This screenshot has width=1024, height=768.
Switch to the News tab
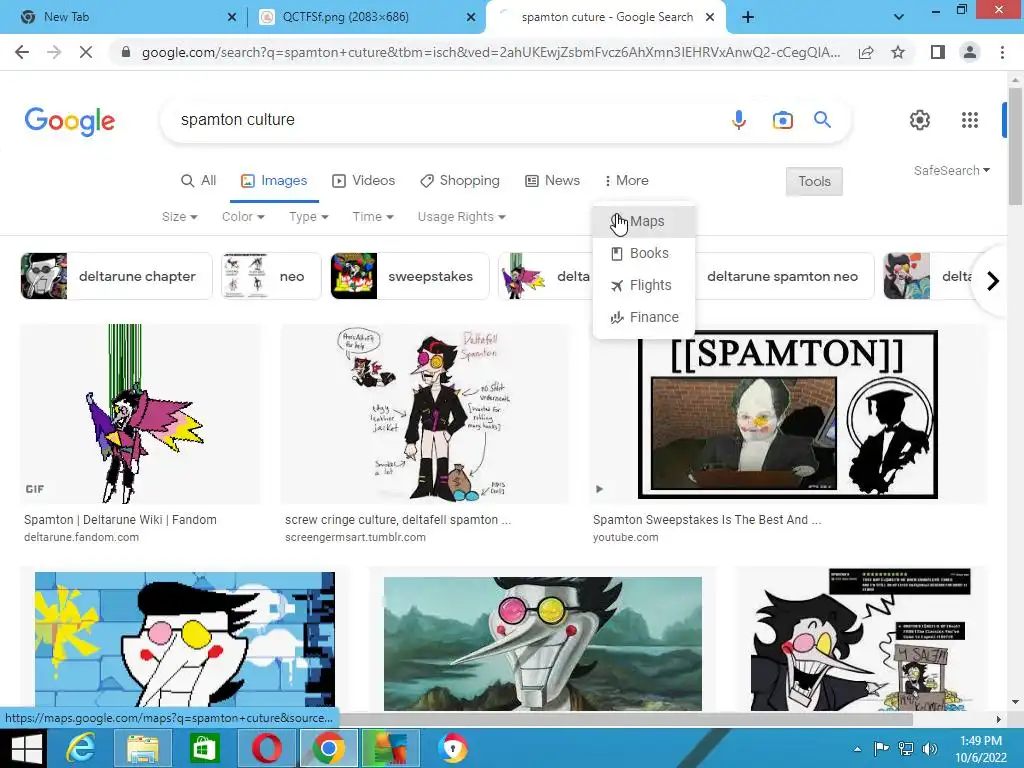(552, 180)
